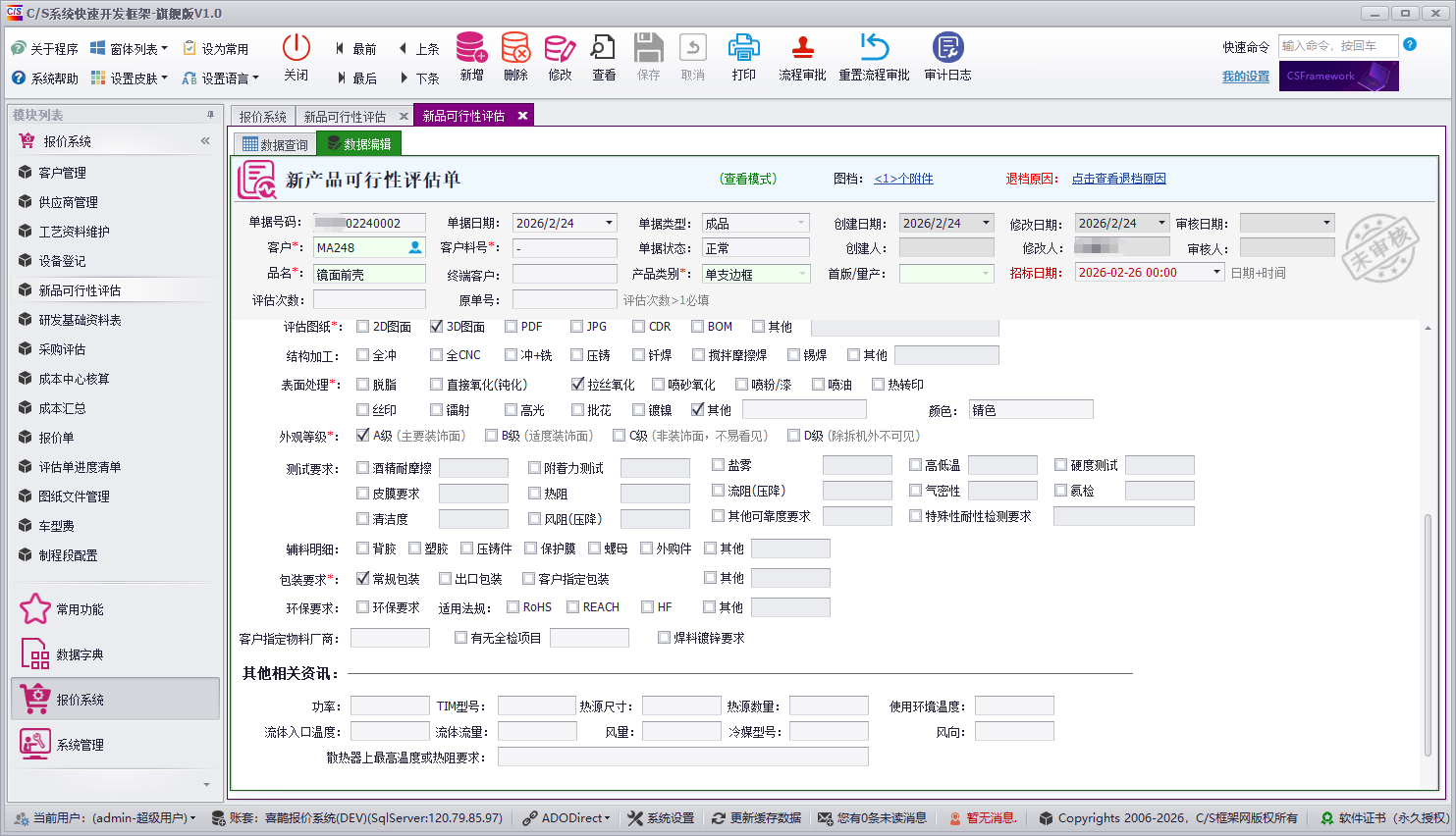Uncheck the 常规包装 checkbox
Viewport: 1456px width, 836px height.
pos(363,579)
